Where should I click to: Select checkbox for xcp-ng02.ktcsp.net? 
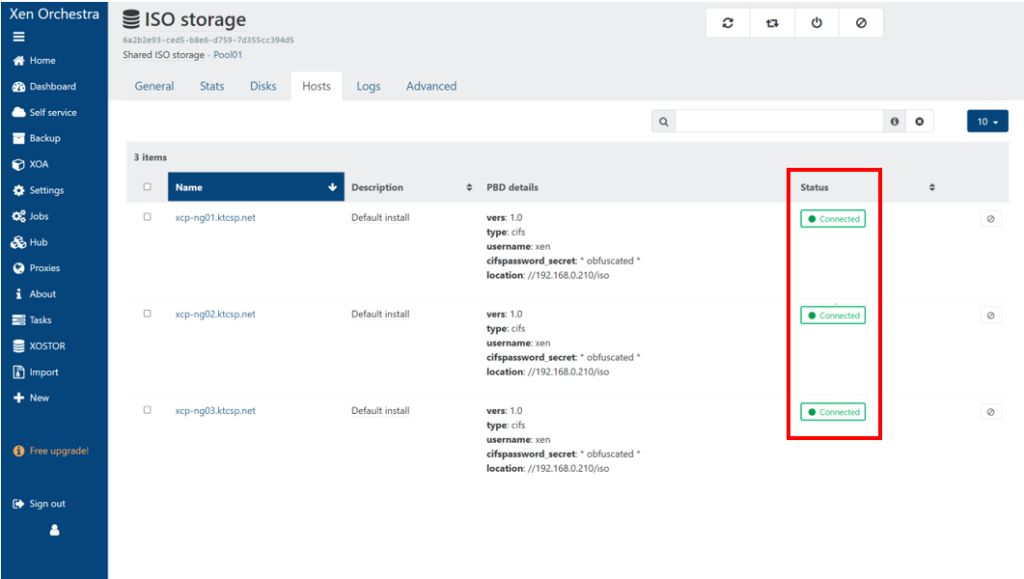[x=148, y=314]
